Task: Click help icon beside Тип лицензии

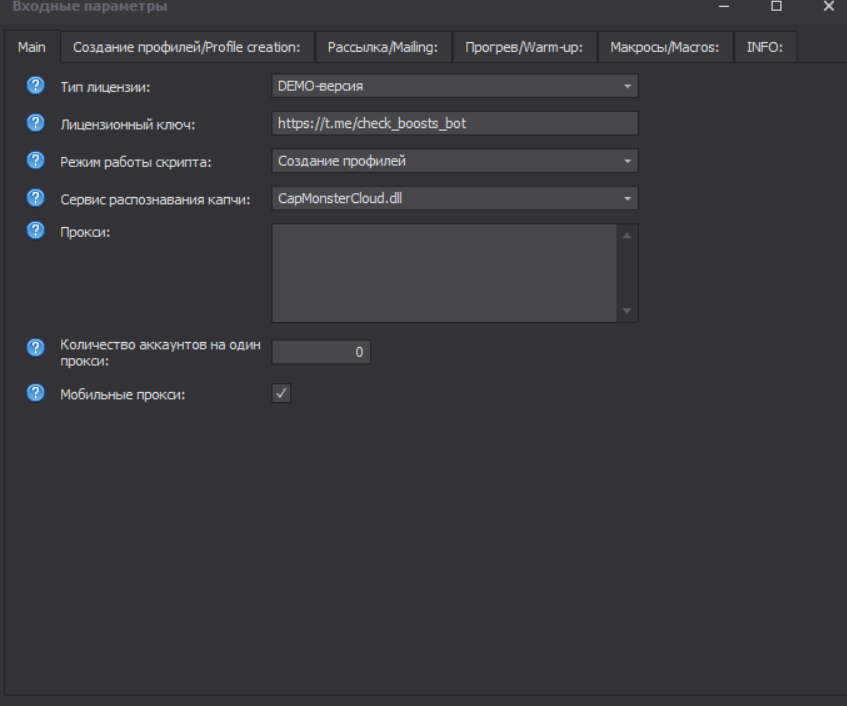Action: coord(36,85)
